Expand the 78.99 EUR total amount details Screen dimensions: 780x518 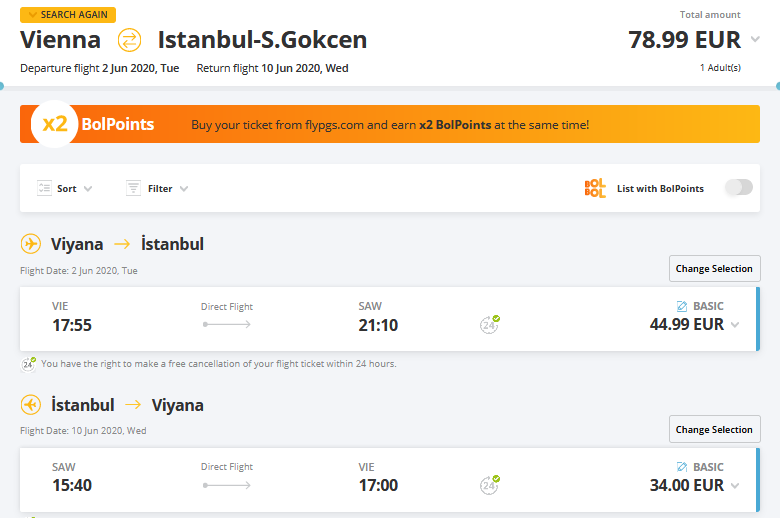755,39
